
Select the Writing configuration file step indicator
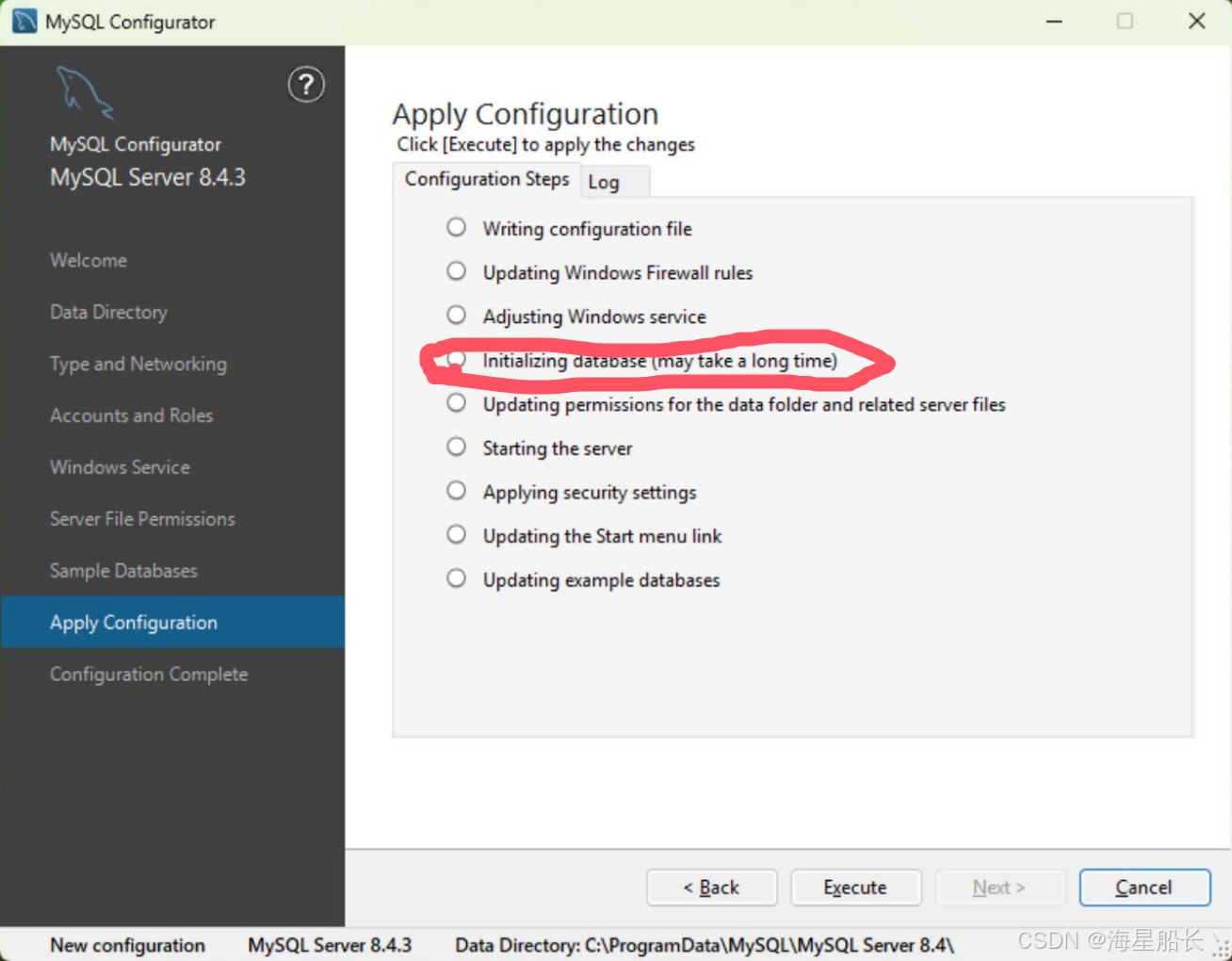pyautogui.click(x=456, y=227)
